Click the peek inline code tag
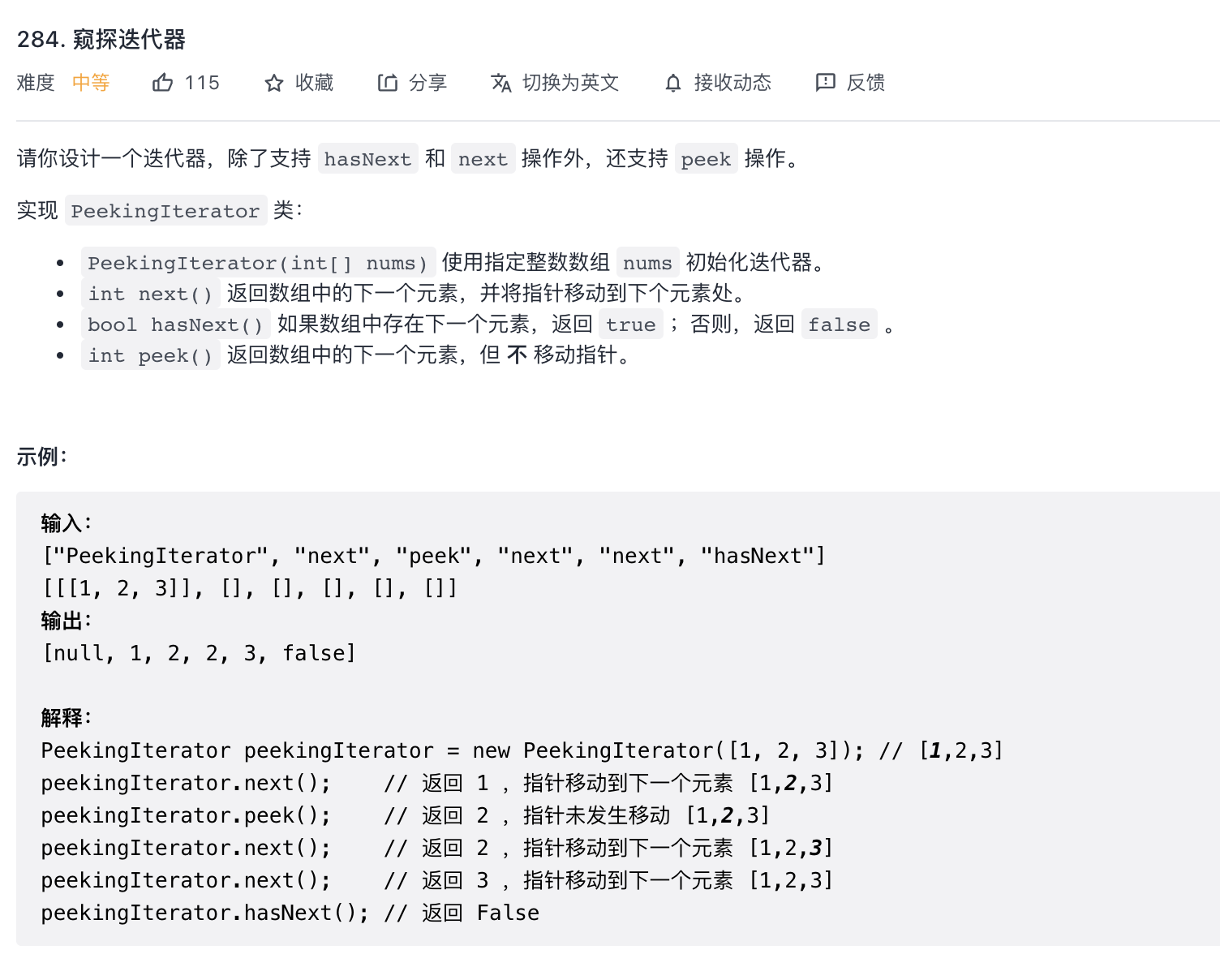This screenshot has width=1220, height=980. (706, 159)
